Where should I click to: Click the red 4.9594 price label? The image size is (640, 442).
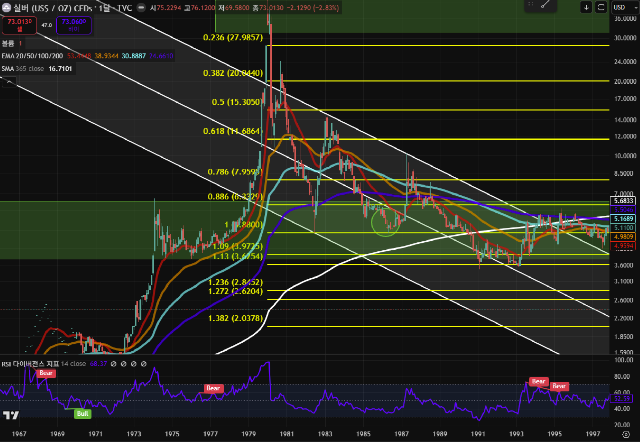click(x=623, y=246)
